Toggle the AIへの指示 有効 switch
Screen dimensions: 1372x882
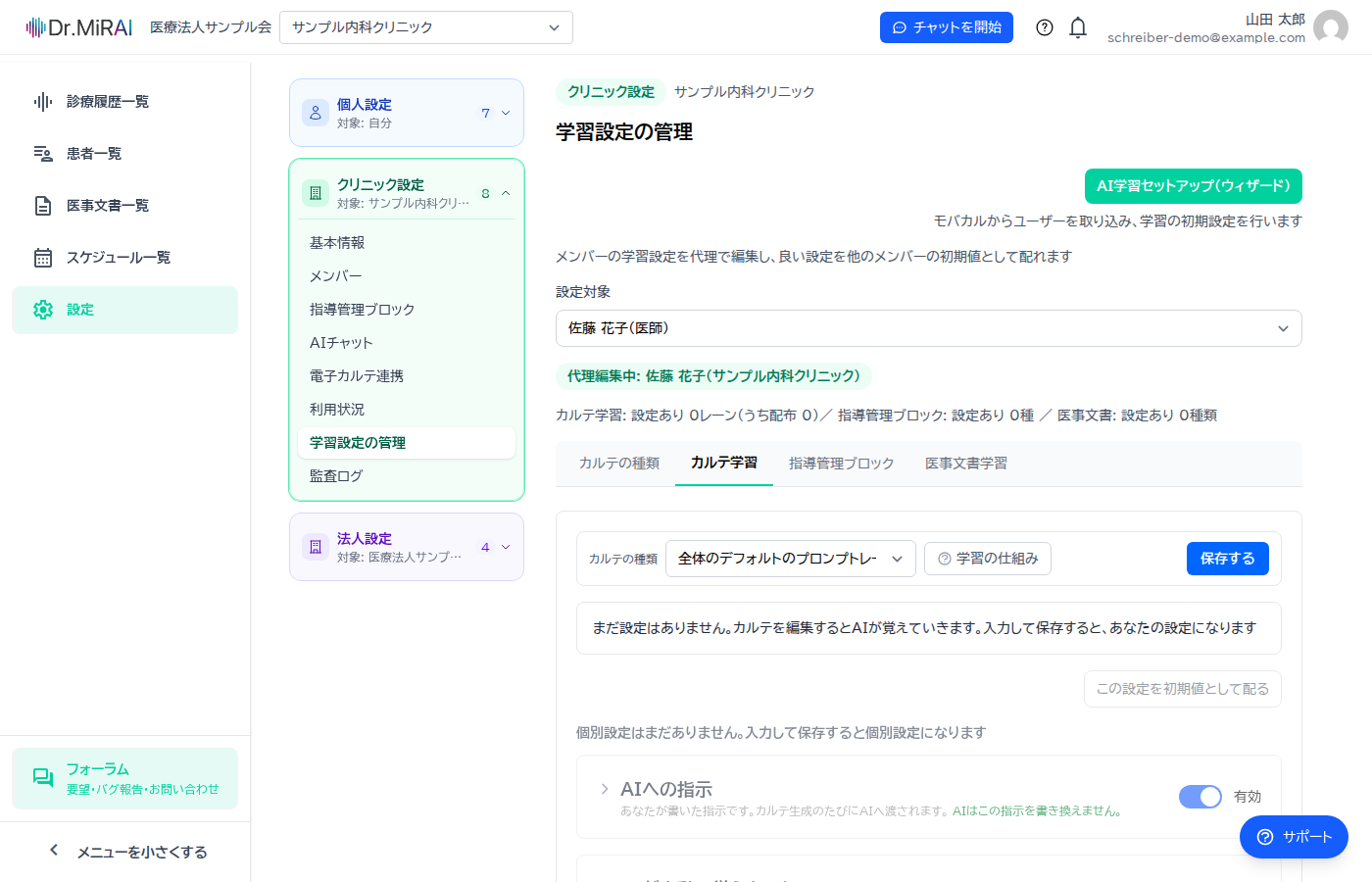[1200, 797]
